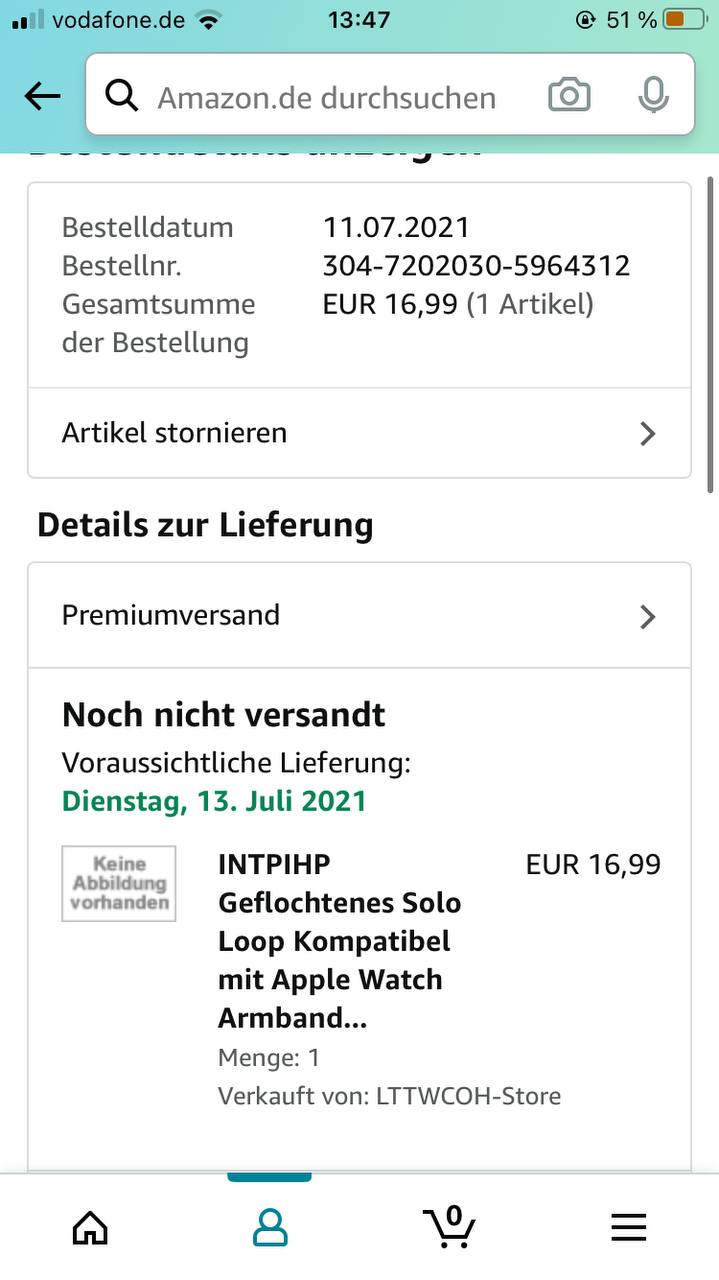719x1280 pixels.
Task: Open the "Artikel stornieren" option
Action: point(359,433)
